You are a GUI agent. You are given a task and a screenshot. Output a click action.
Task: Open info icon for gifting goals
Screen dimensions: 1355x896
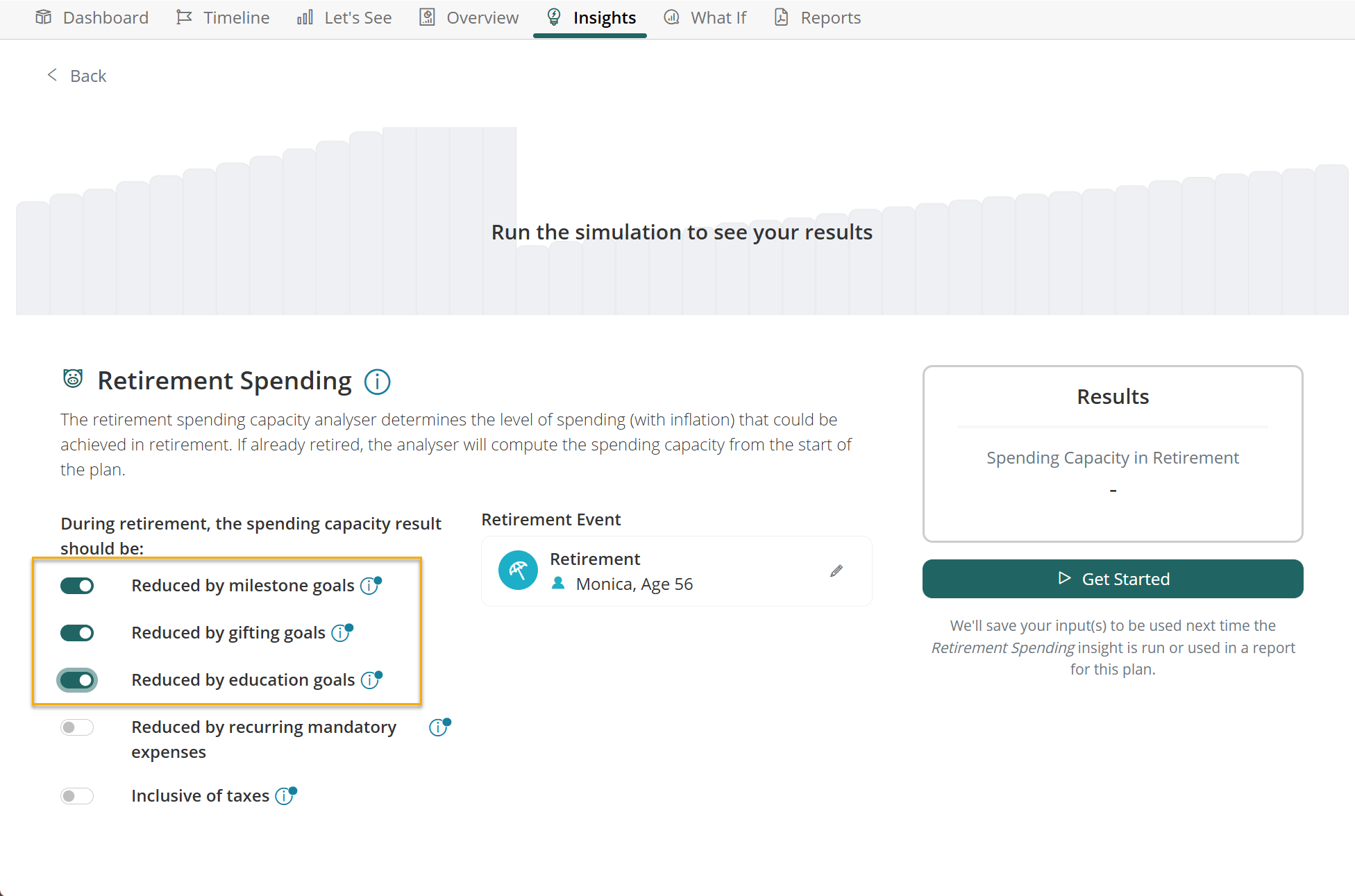(x=342, y=633)
